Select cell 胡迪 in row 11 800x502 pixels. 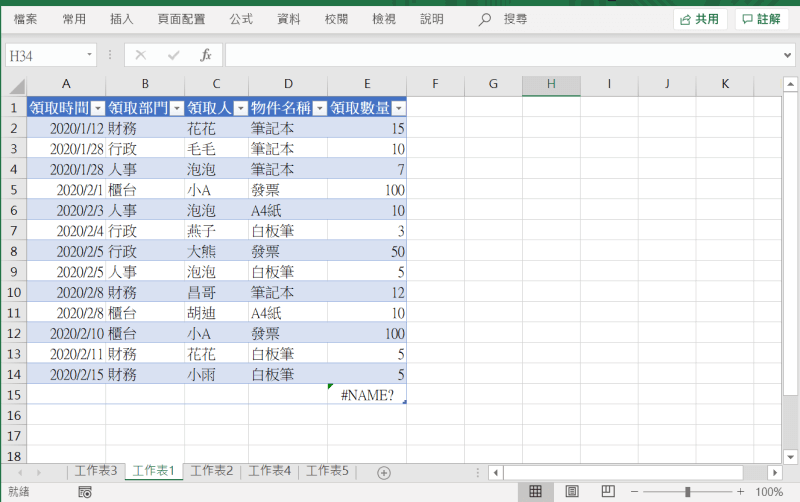pos(216,313)
